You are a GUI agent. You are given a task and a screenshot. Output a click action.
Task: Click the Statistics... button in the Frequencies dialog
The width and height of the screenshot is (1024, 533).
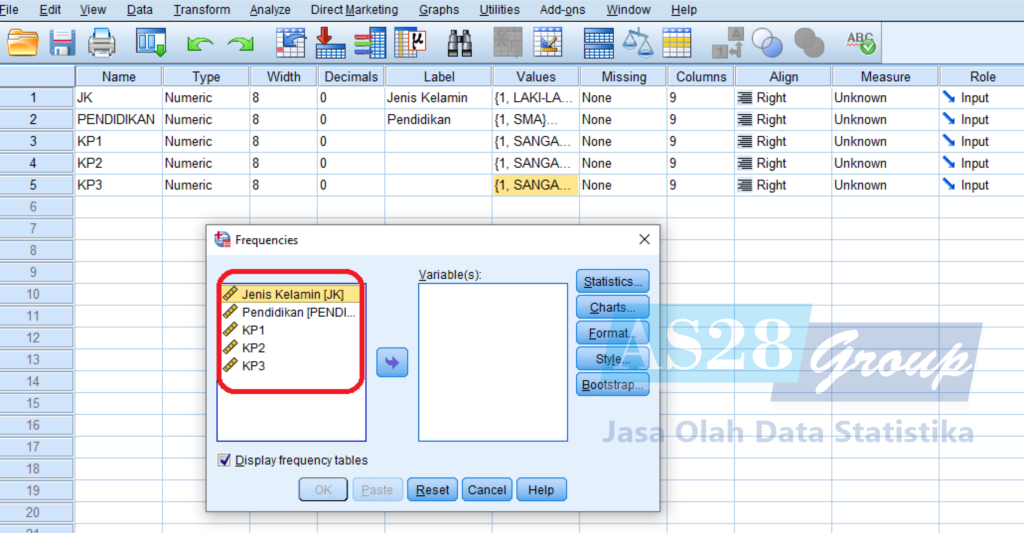click(612, 281)
